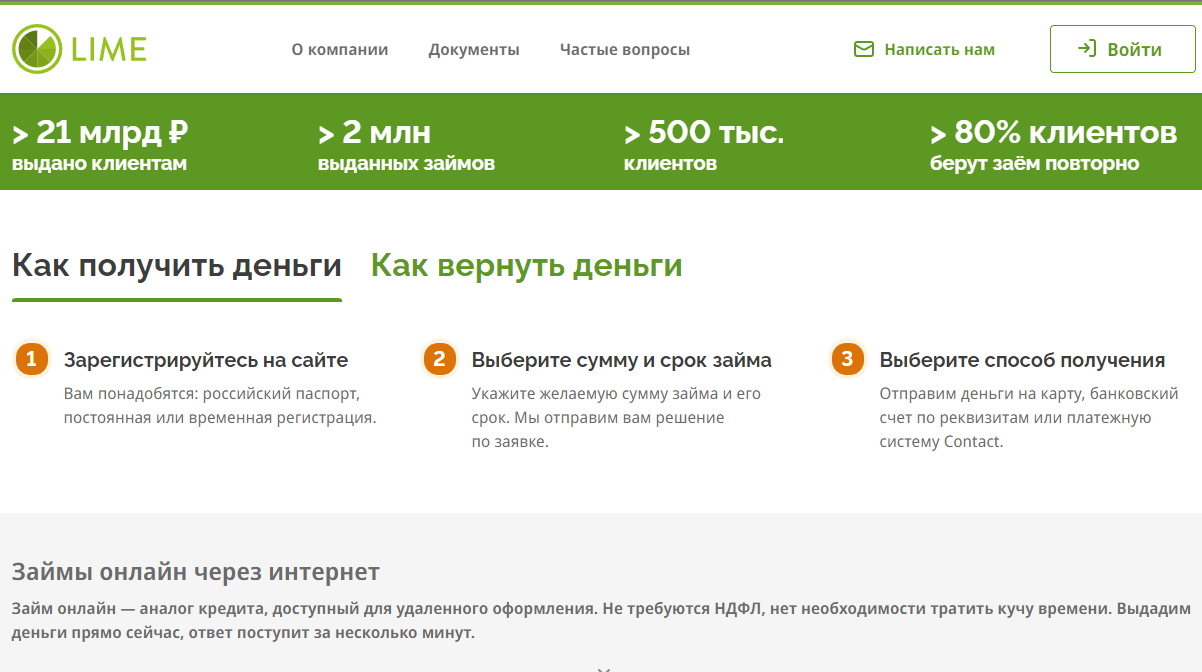Screen dimensions: 1202x672
Task: Click the выдано клиентам caption
Action: coord(99,163)
